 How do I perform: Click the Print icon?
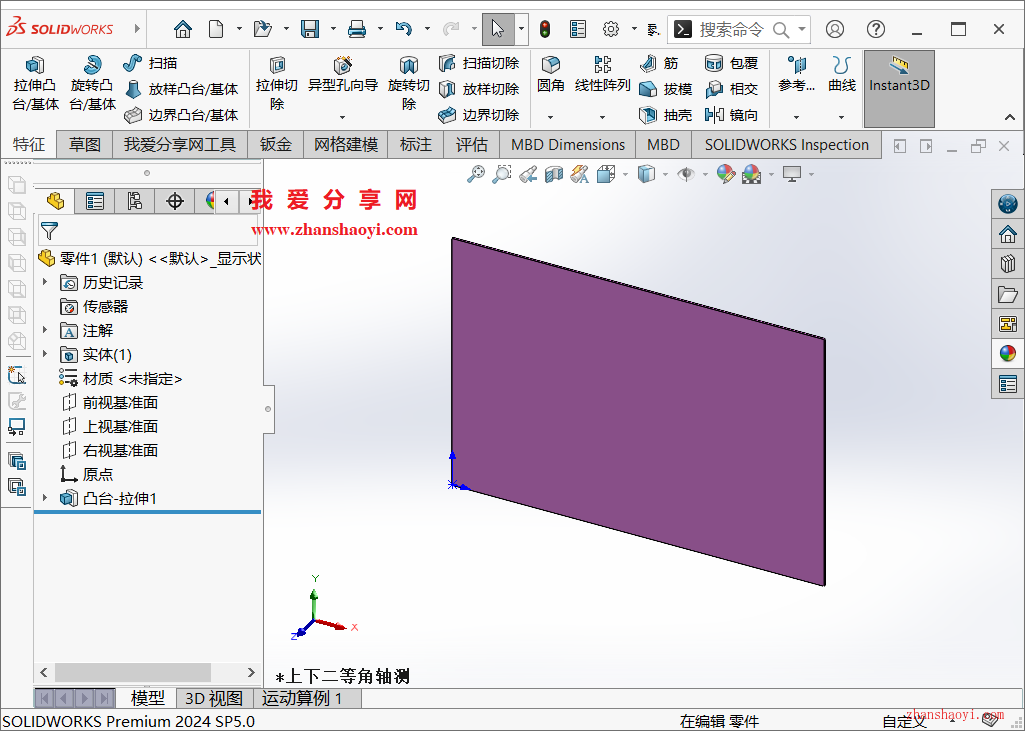(x=356, y=29)
